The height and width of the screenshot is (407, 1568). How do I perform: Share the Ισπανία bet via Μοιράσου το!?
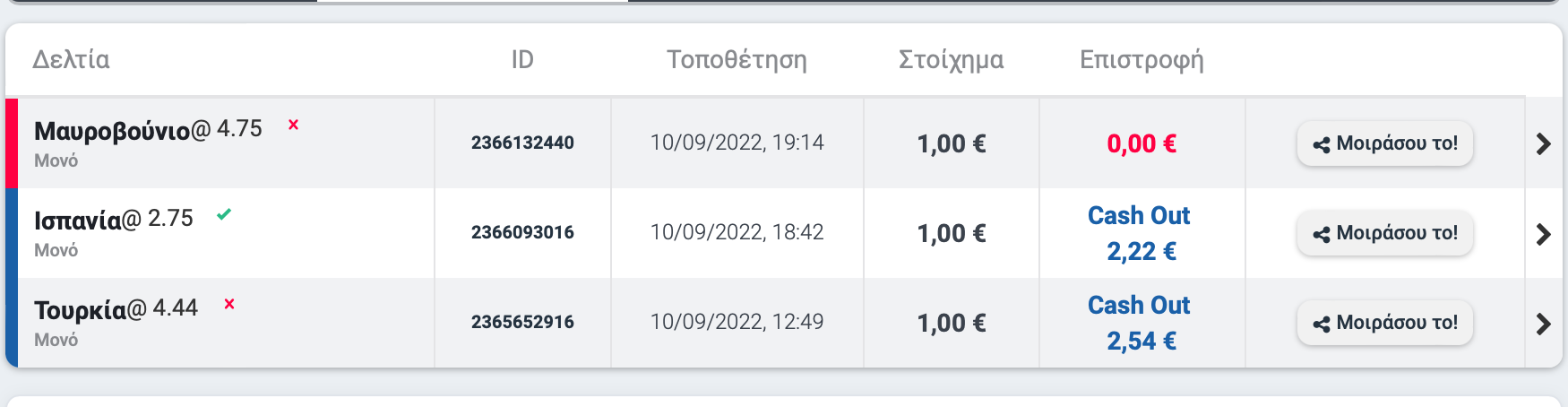click(1385, 233)
